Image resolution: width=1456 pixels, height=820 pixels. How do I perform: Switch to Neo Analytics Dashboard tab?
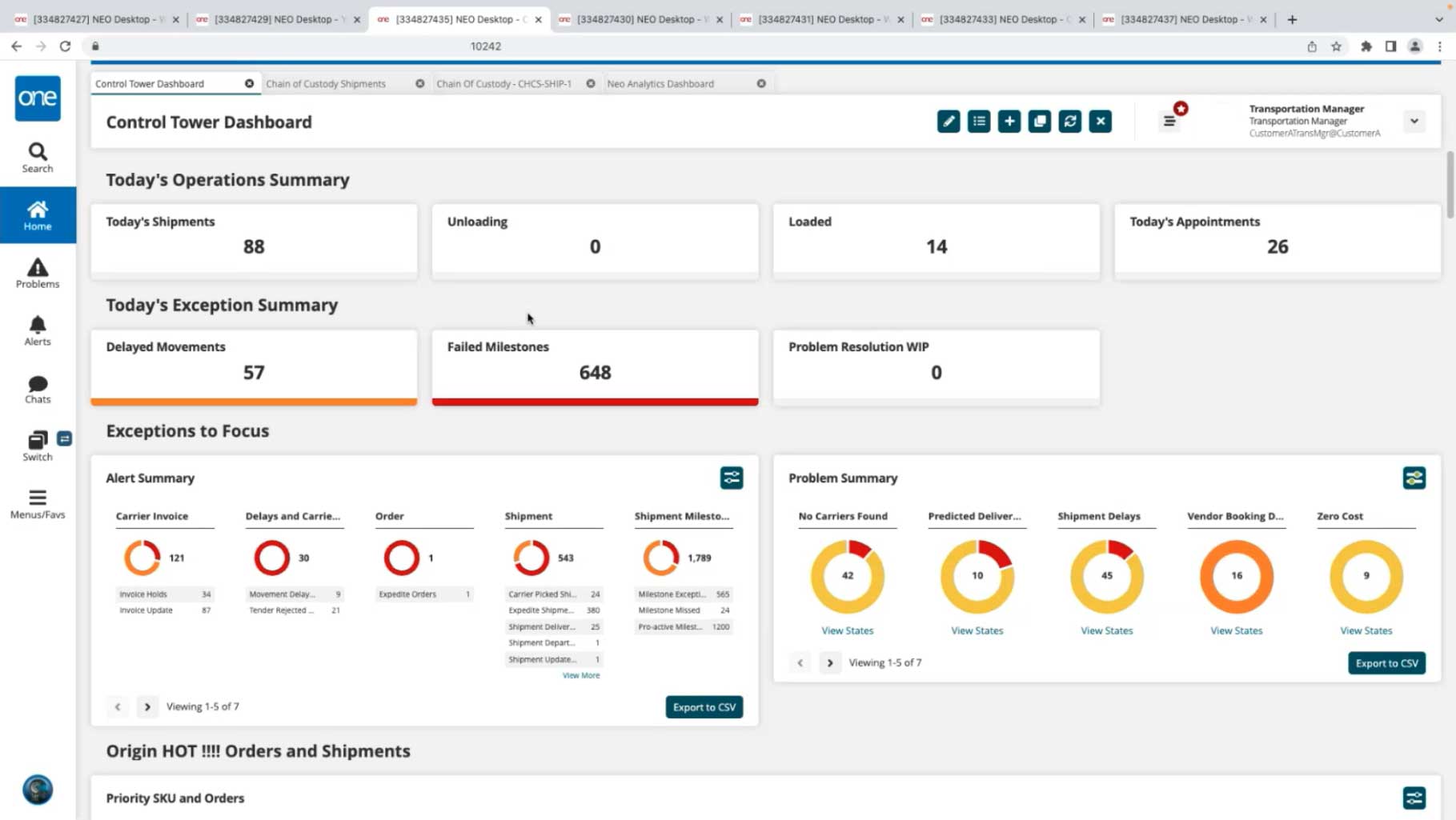point(660,84)
